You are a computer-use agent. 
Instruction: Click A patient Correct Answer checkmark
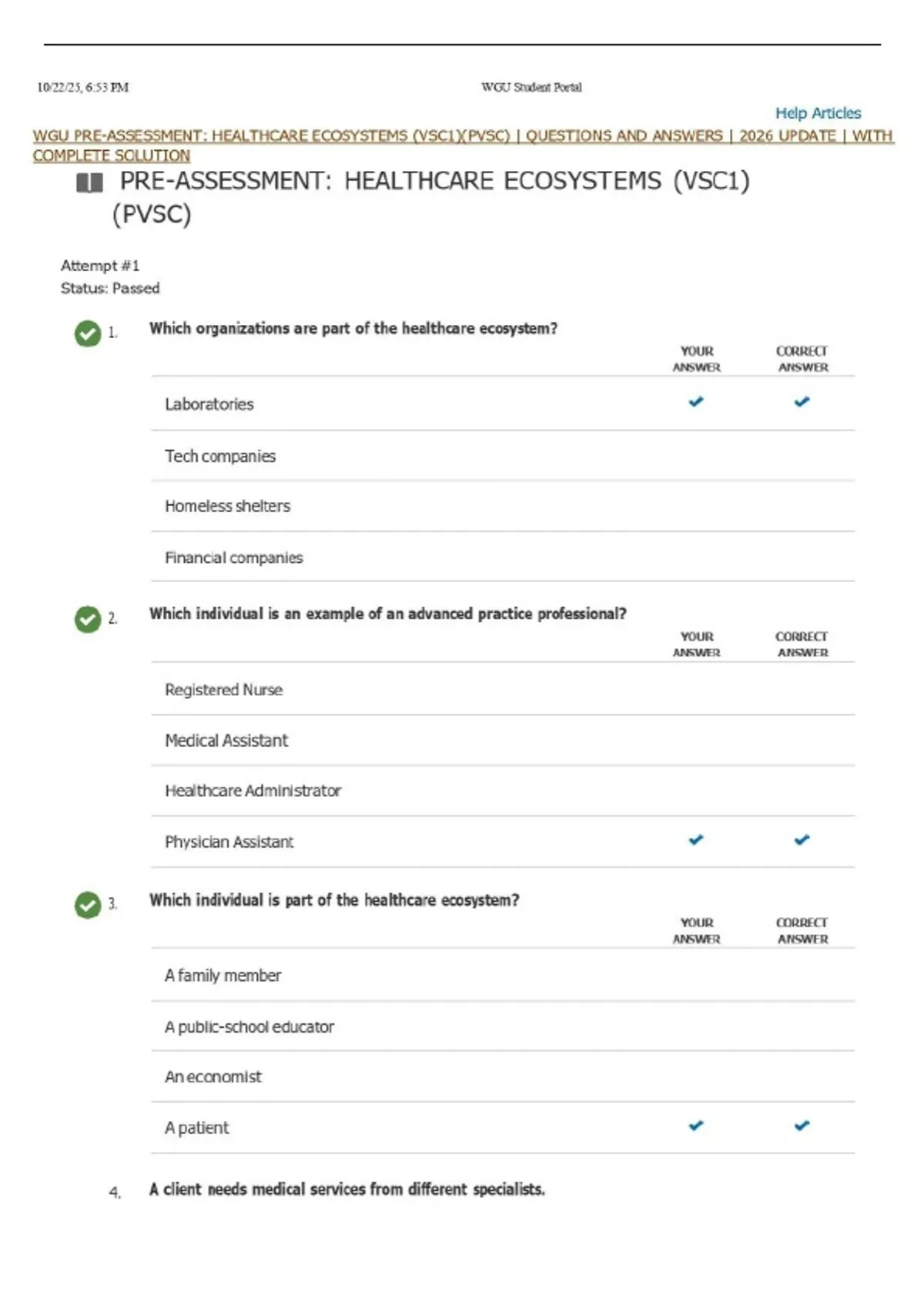[x=802, y=1125]
